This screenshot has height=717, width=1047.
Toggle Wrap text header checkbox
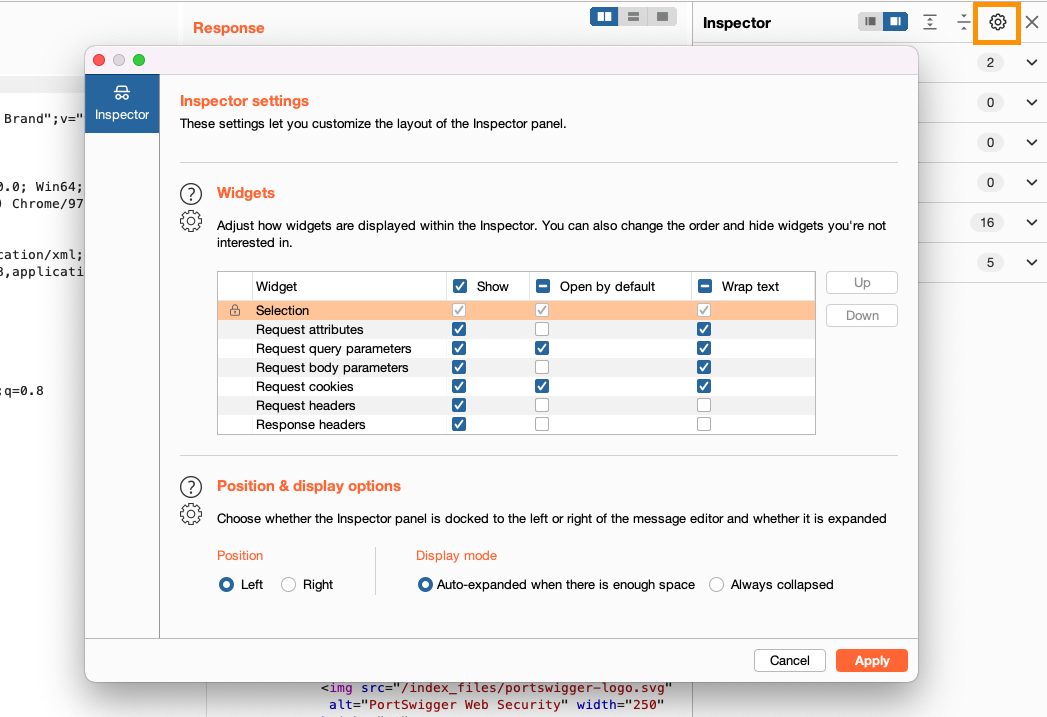(x=704, y=286)
